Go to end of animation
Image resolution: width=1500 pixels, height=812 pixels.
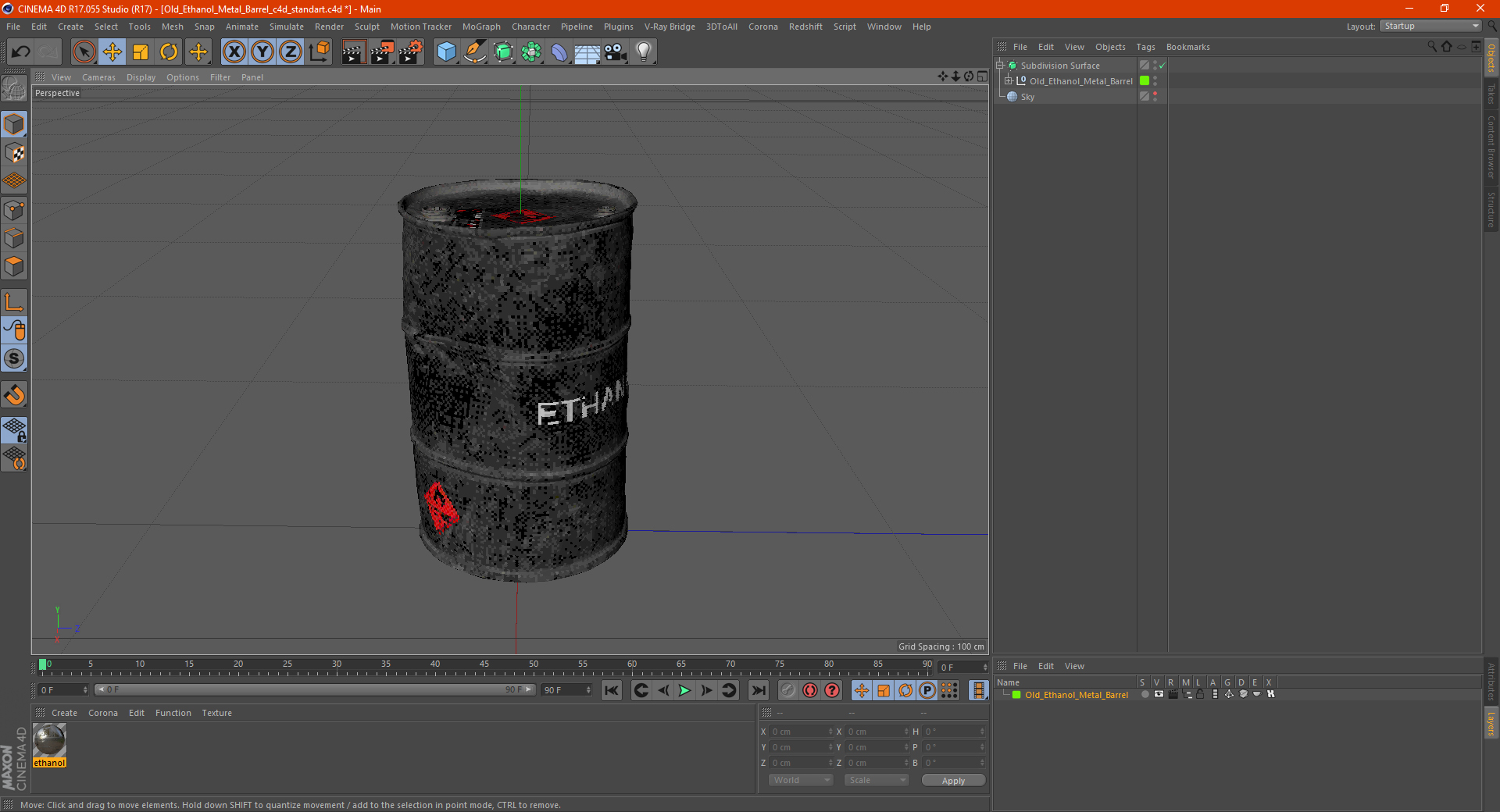(758, 690)
